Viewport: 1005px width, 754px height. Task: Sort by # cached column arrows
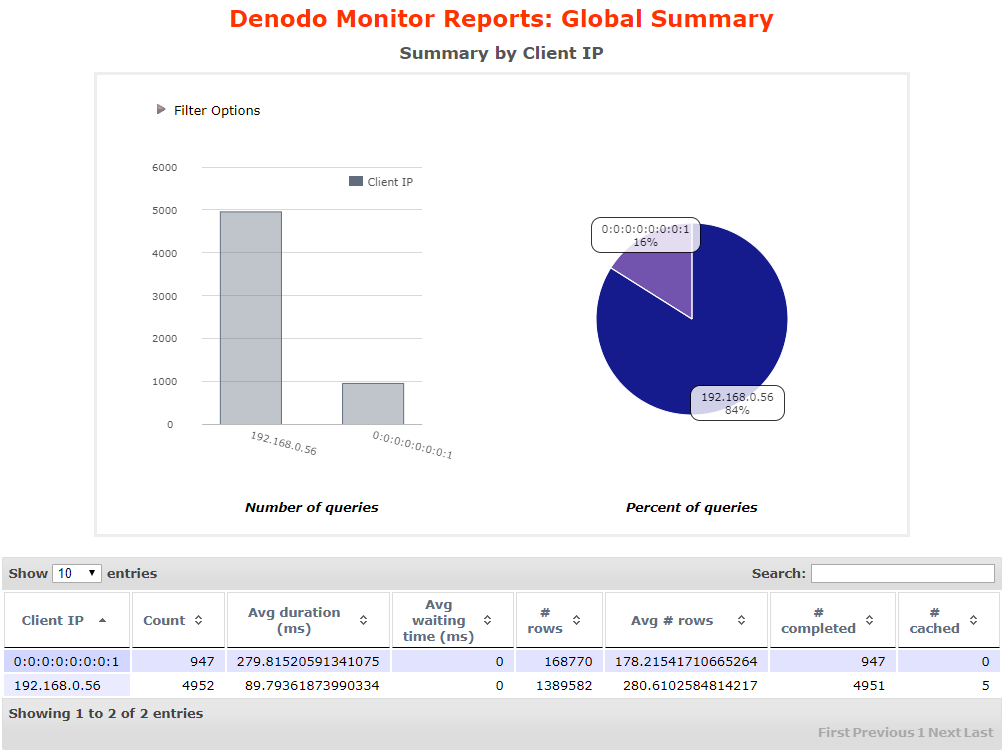point(973,620)
